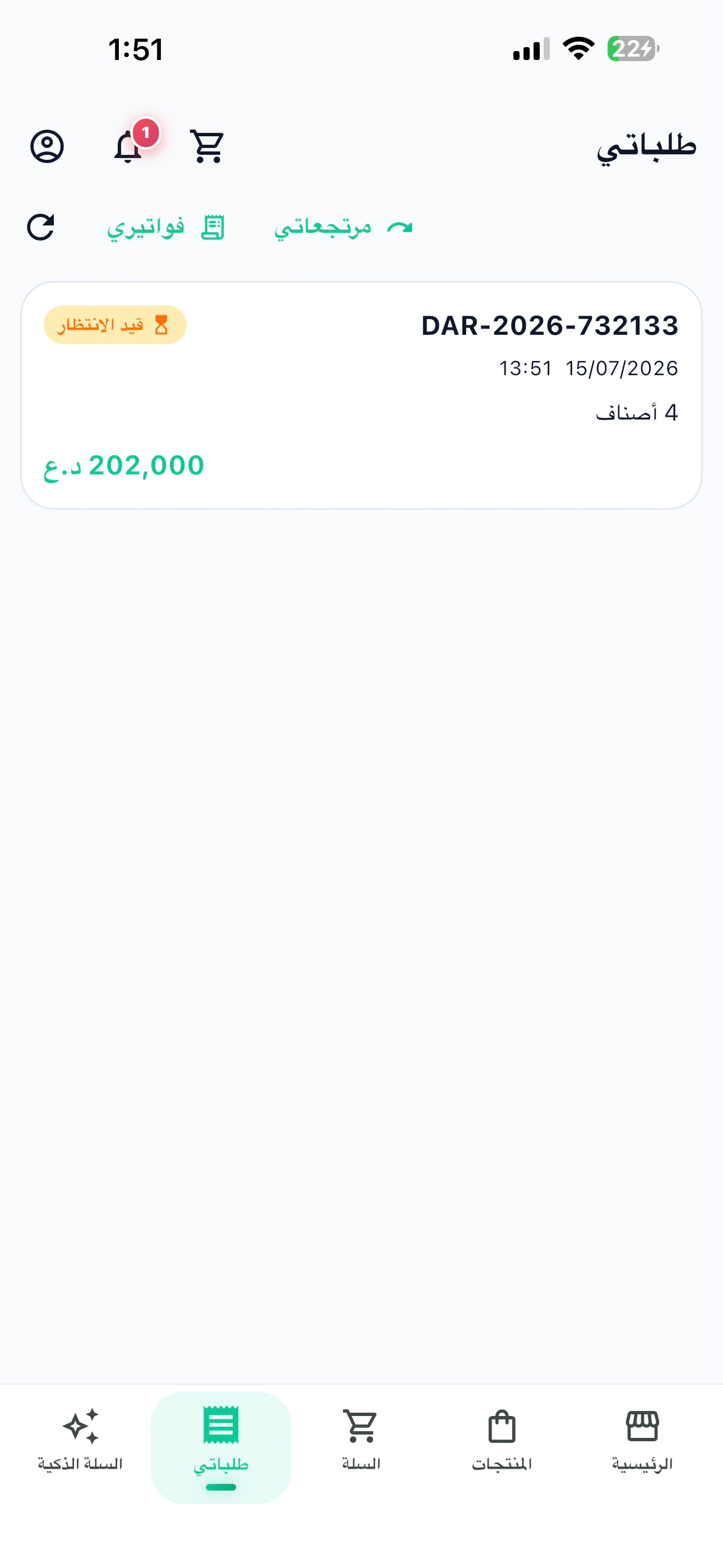This screenshot has height=1568, width=723.
Task: Open المنتجات products tab
Action: coord(502,1440)
